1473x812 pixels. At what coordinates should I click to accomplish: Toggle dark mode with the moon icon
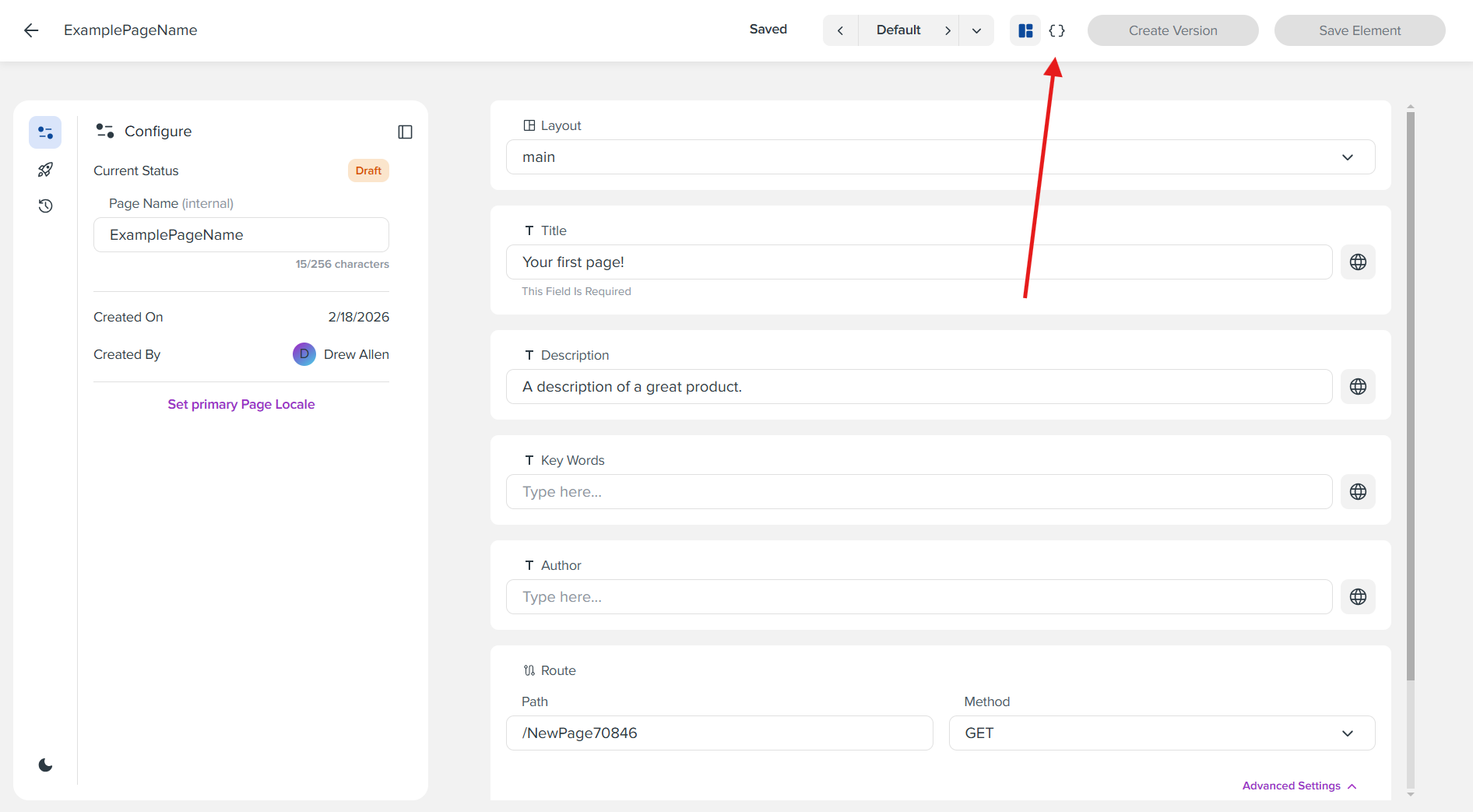pyautogui.click(x=44, y=765)
